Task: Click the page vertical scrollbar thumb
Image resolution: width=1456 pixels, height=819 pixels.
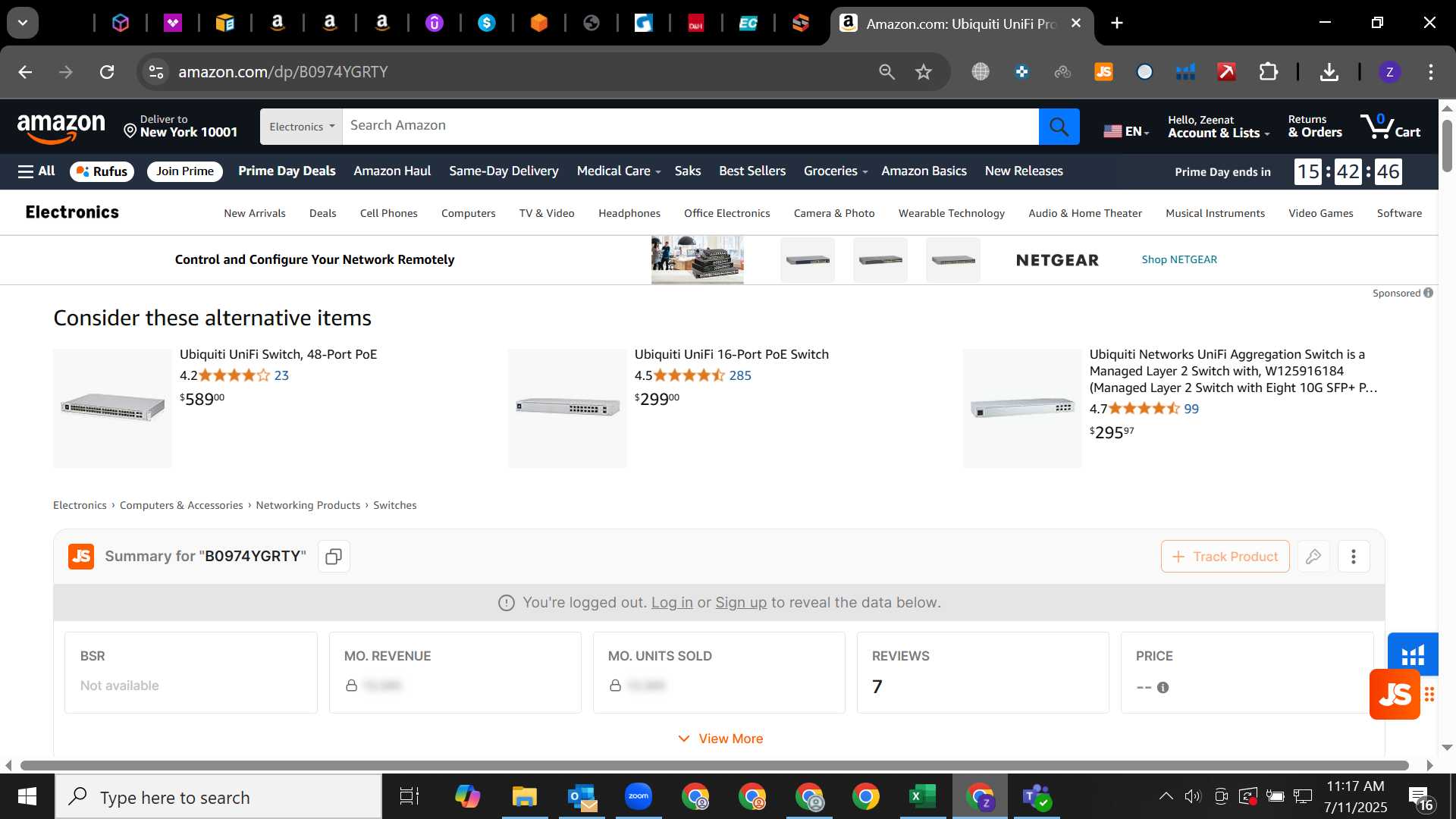Action: pos(1447,146)
